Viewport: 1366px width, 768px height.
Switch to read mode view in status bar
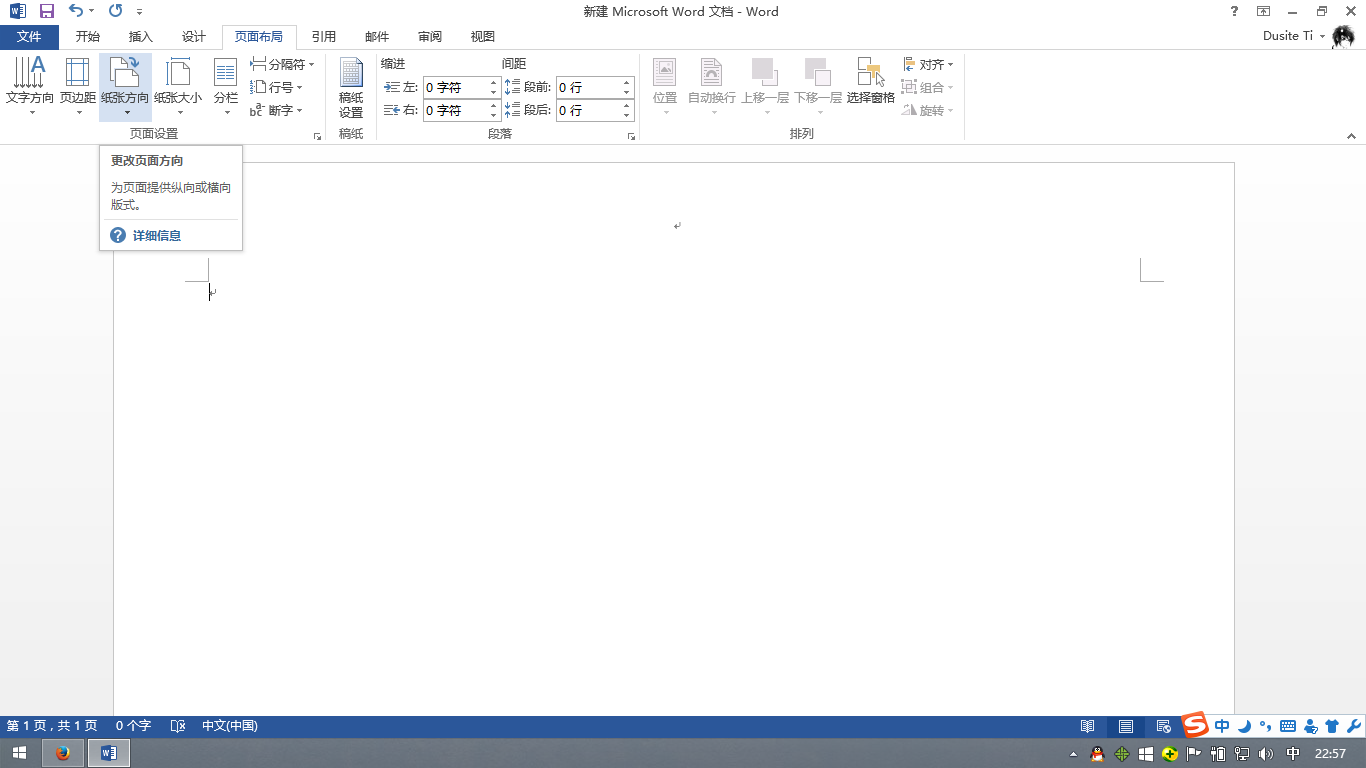click(1087, 726)
